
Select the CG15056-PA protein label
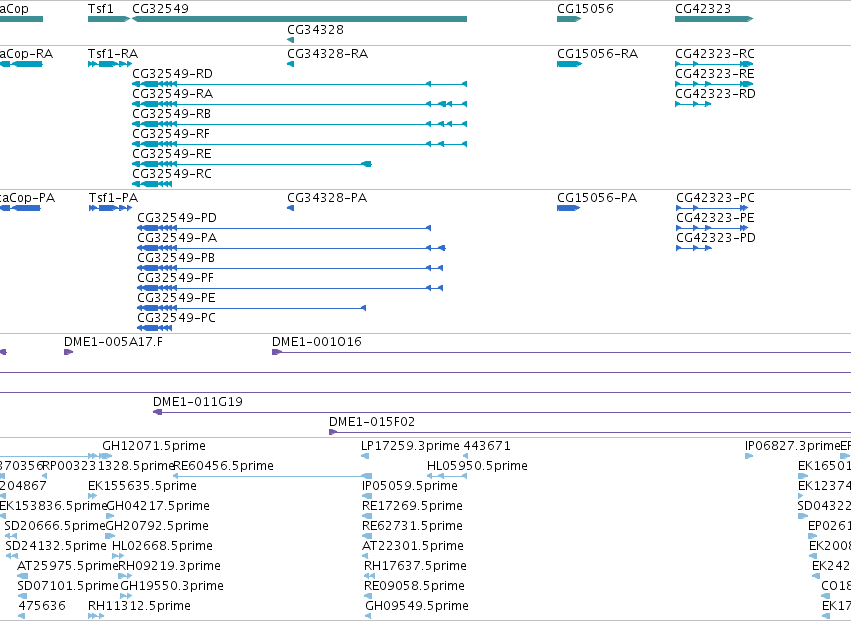click(597, 198)
